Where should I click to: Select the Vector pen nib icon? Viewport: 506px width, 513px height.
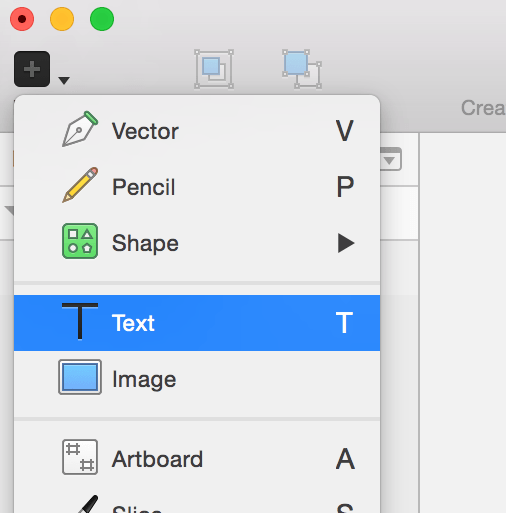click(x=80, y=129)
